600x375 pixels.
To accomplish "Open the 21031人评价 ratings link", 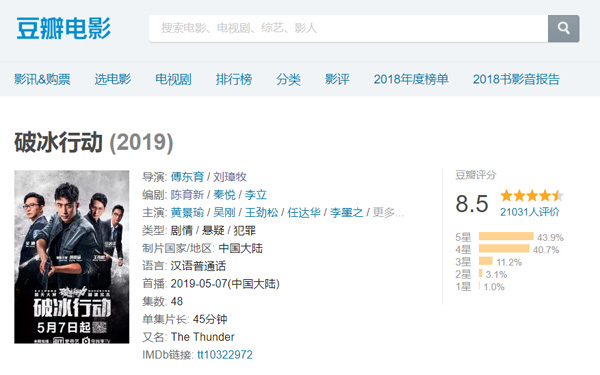I will 530,212.
